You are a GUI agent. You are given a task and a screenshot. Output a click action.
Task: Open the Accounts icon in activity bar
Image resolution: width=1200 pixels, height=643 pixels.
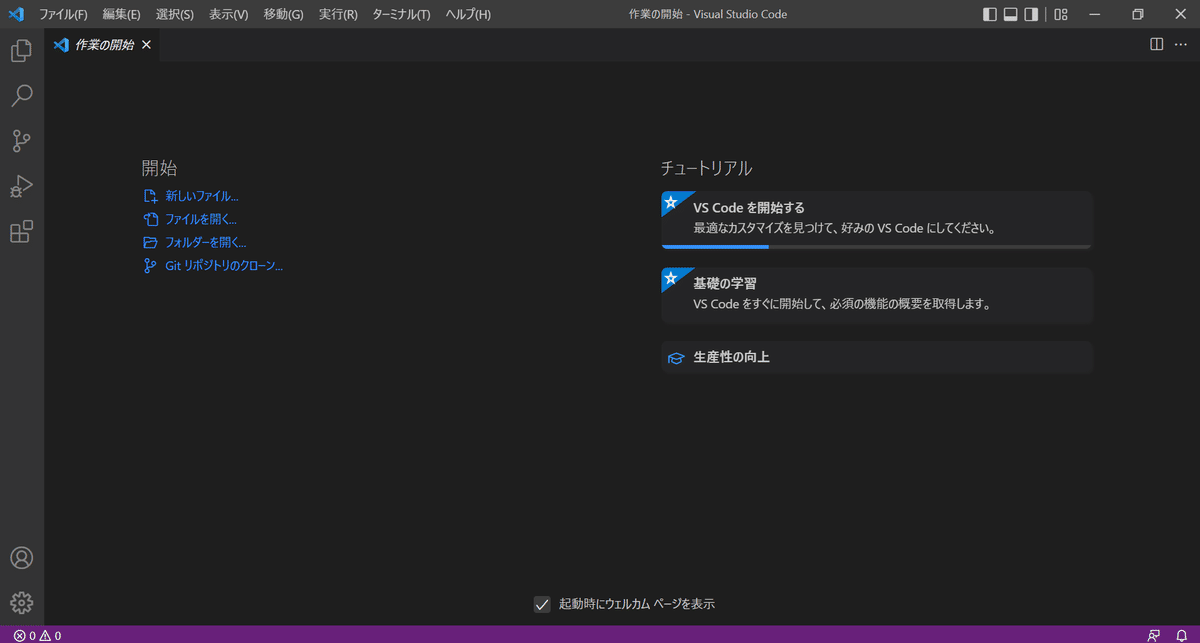click(21, 558)
